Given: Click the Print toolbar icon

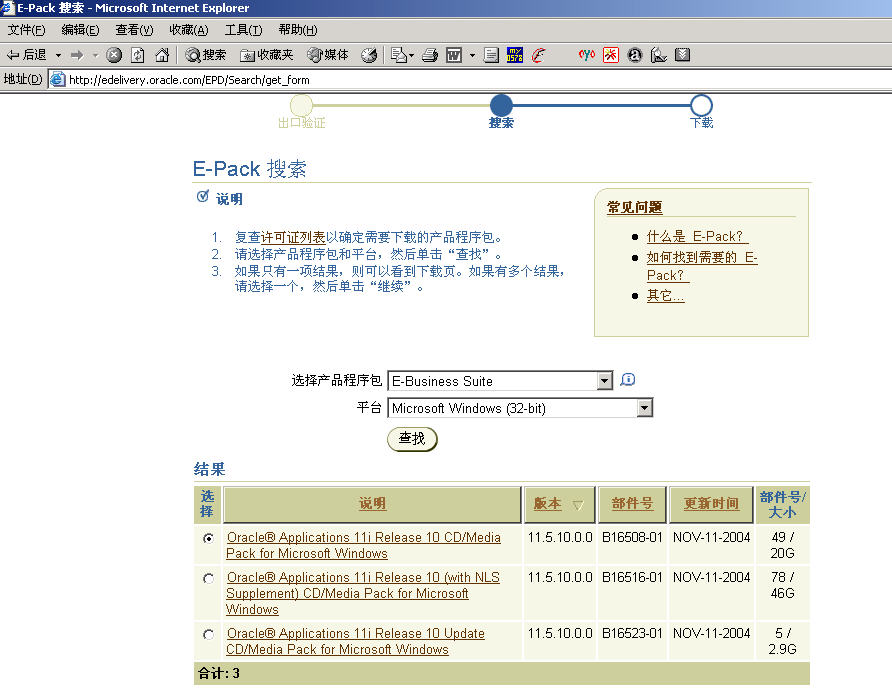Looking at the screenshot, I should point(429,55).
